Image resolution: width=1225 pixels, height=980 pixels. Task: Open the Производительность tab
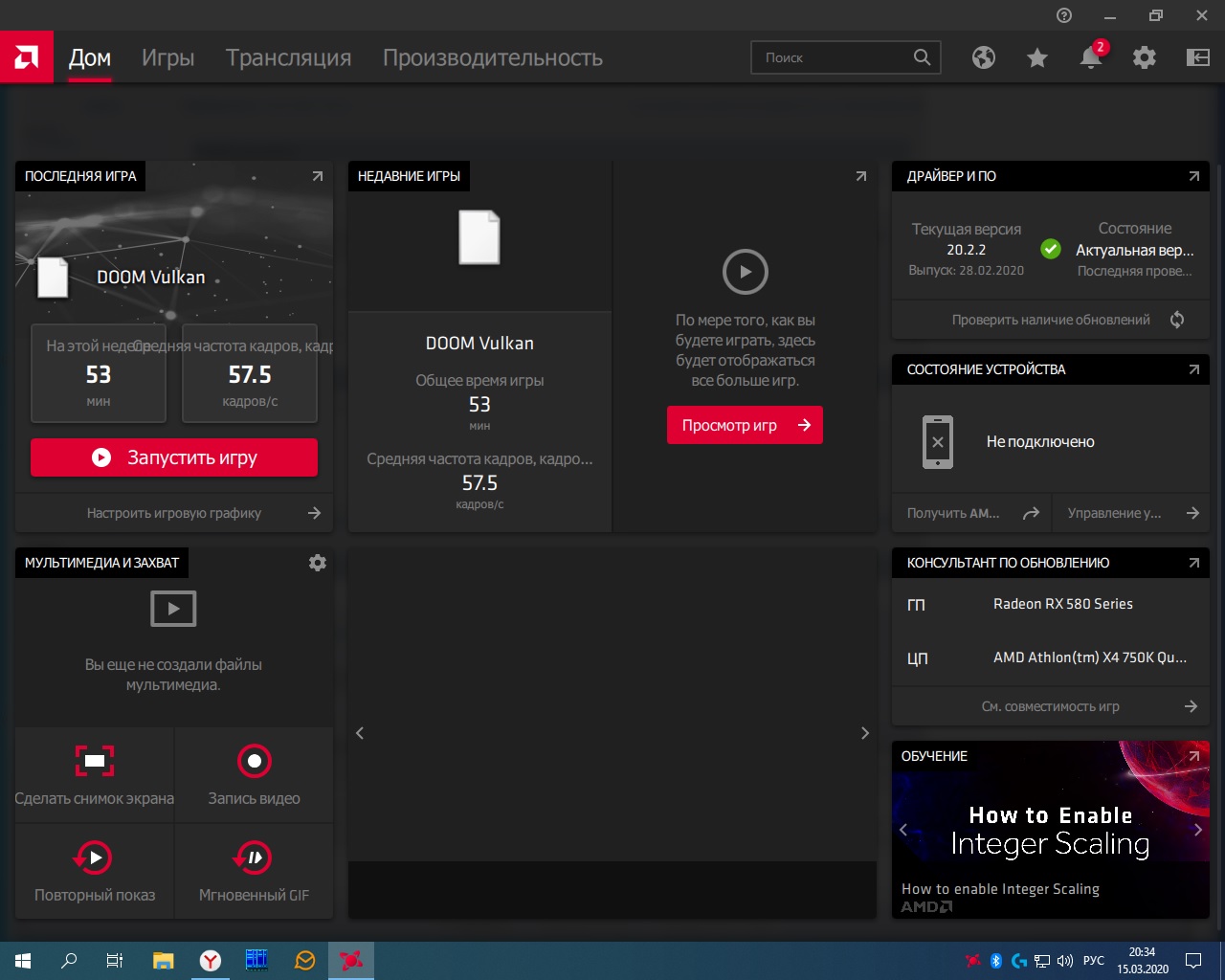[492, 58]
